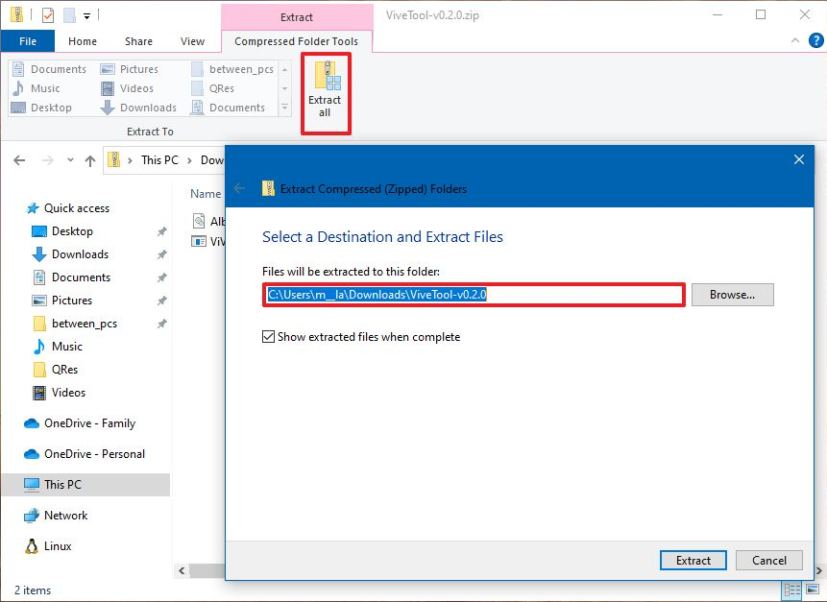The height and width of the screenshot is (602, 827).
Task: Click the back arrow in Extract dialog
Action: (x=239, y=188)
